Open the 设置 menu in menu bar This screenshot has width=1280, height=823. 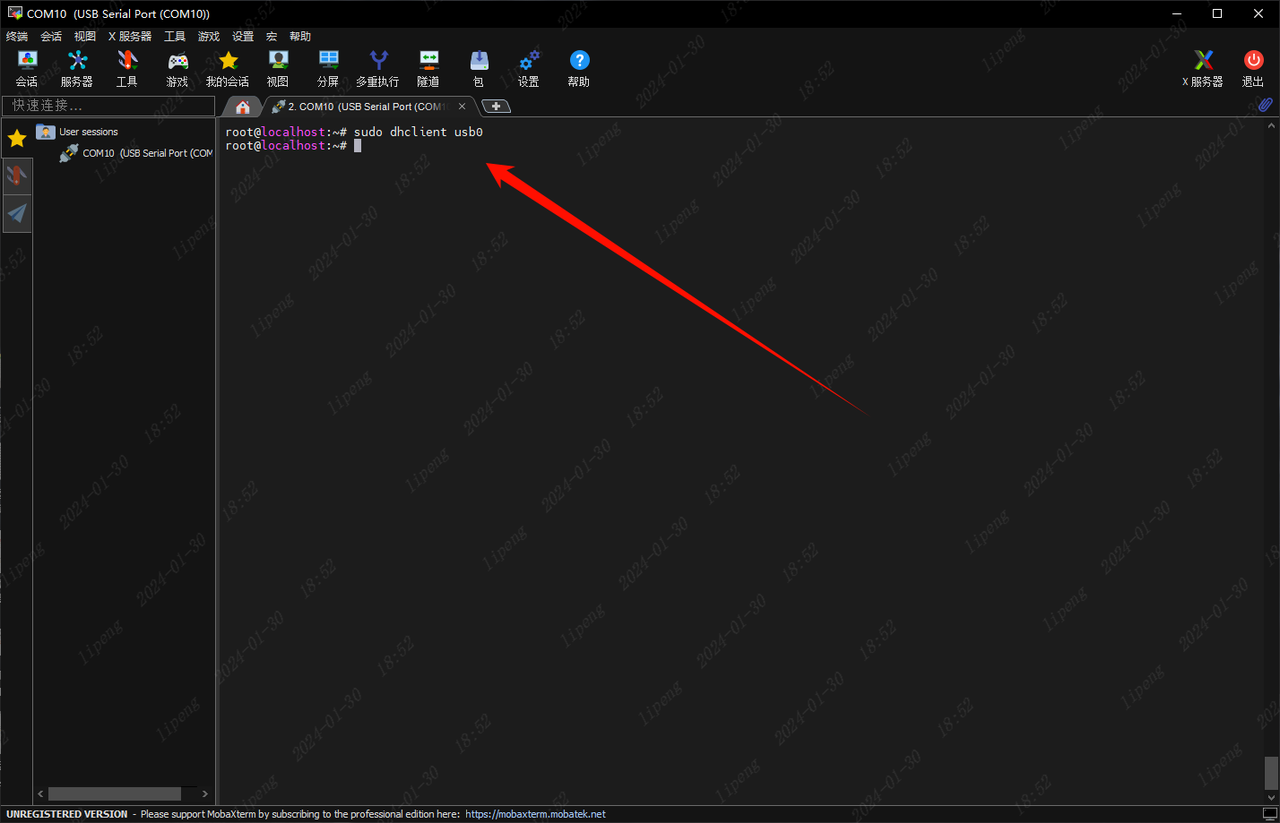pyautogui.click(x=243, y=36)
